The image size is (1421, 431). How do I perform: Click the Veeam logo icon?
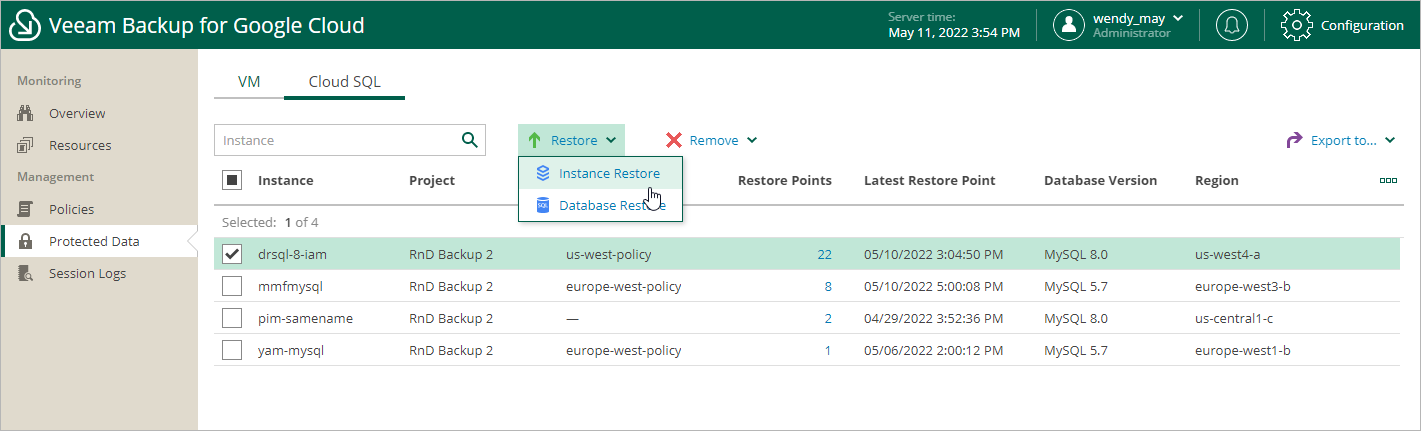(x=25, y=25)
